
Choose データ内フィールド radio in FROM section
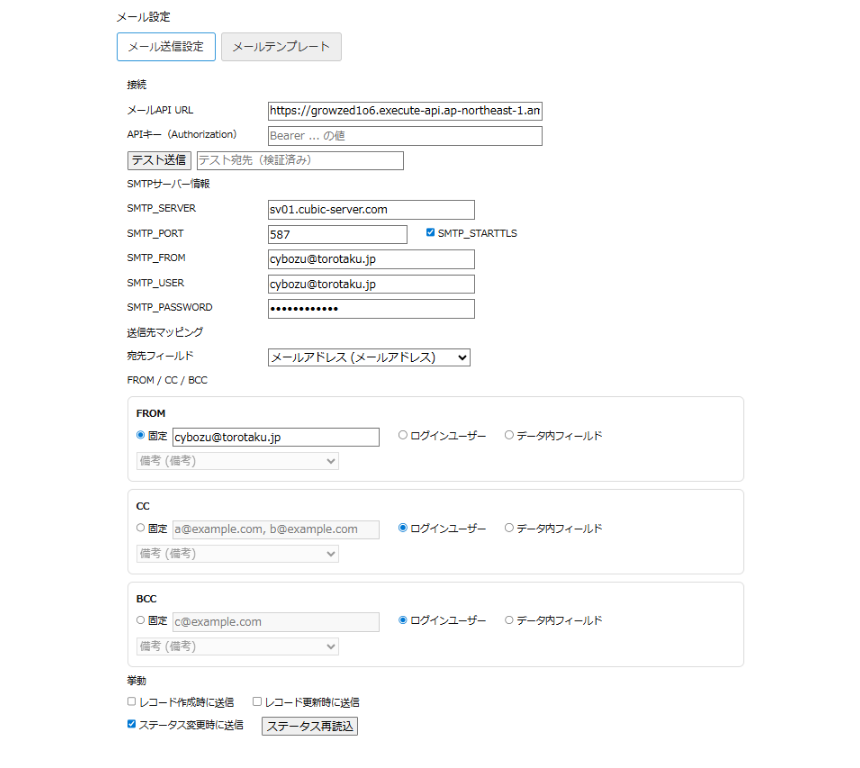pos(509,435)
